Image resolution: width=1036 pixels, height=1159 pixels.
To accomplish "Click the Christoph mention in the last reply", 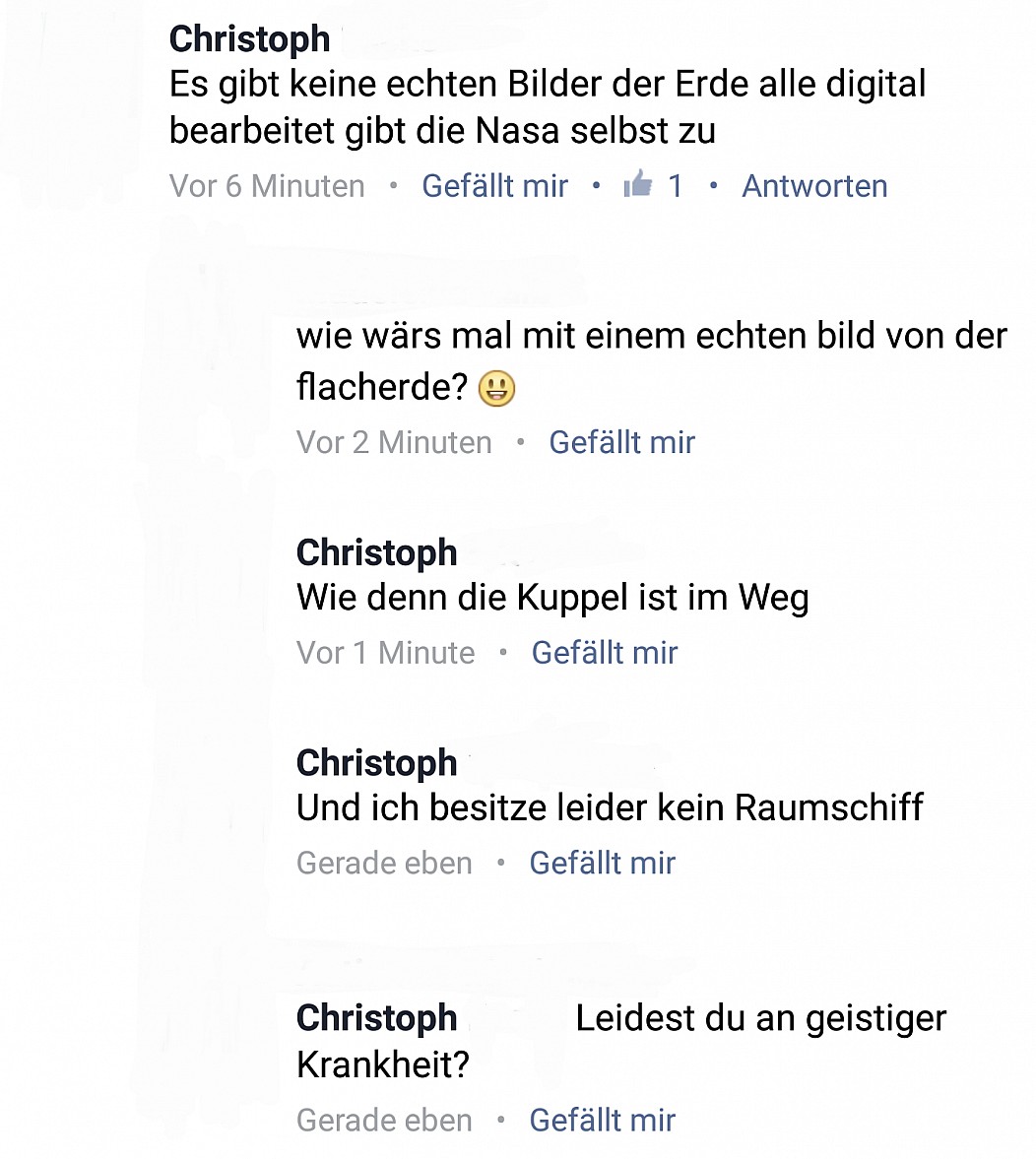I will pyautogui.click(x=376, y=1018).
